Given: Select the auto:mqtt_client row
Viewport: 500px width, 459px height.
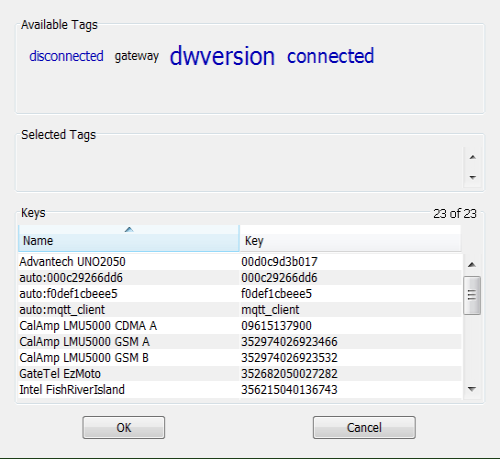Looking at the screenshot, I should point(240,310).
